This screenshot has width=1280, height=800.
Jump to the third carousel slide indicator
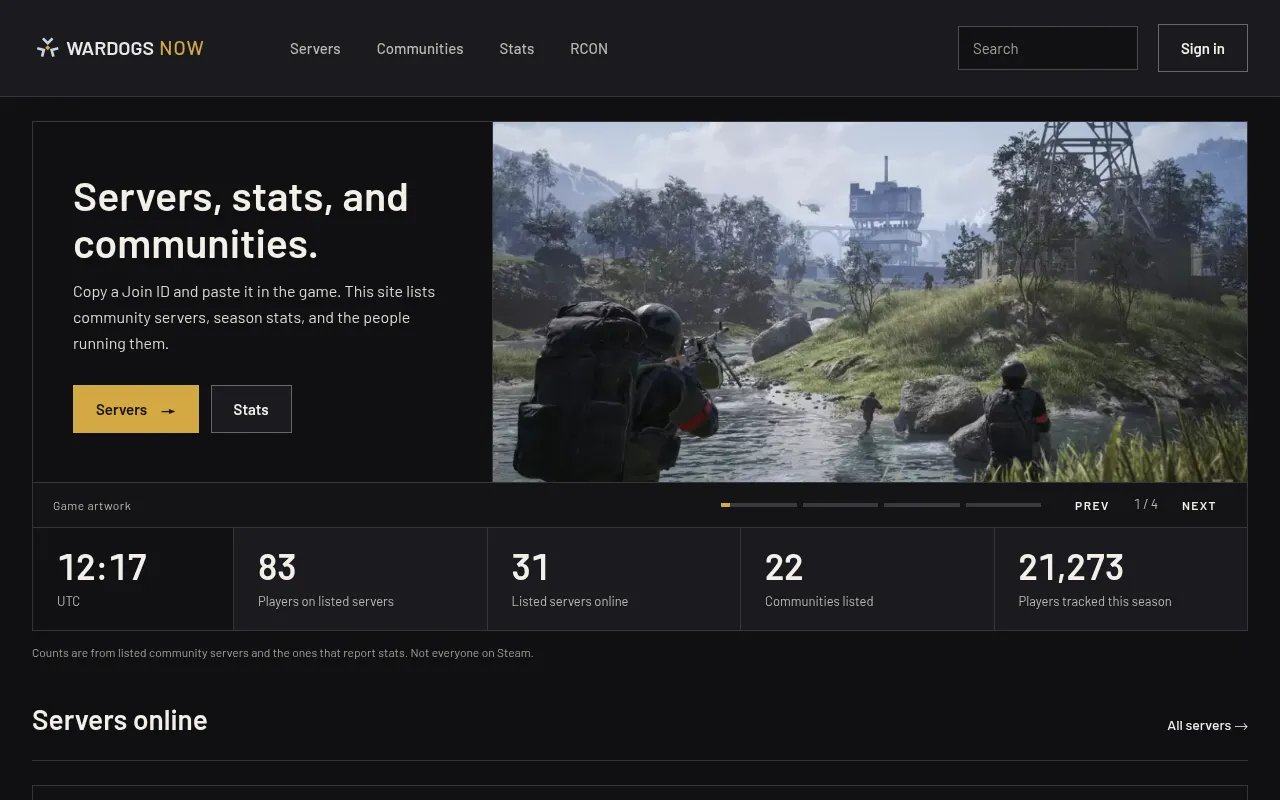pyautogui.click(x=922, y=505)
